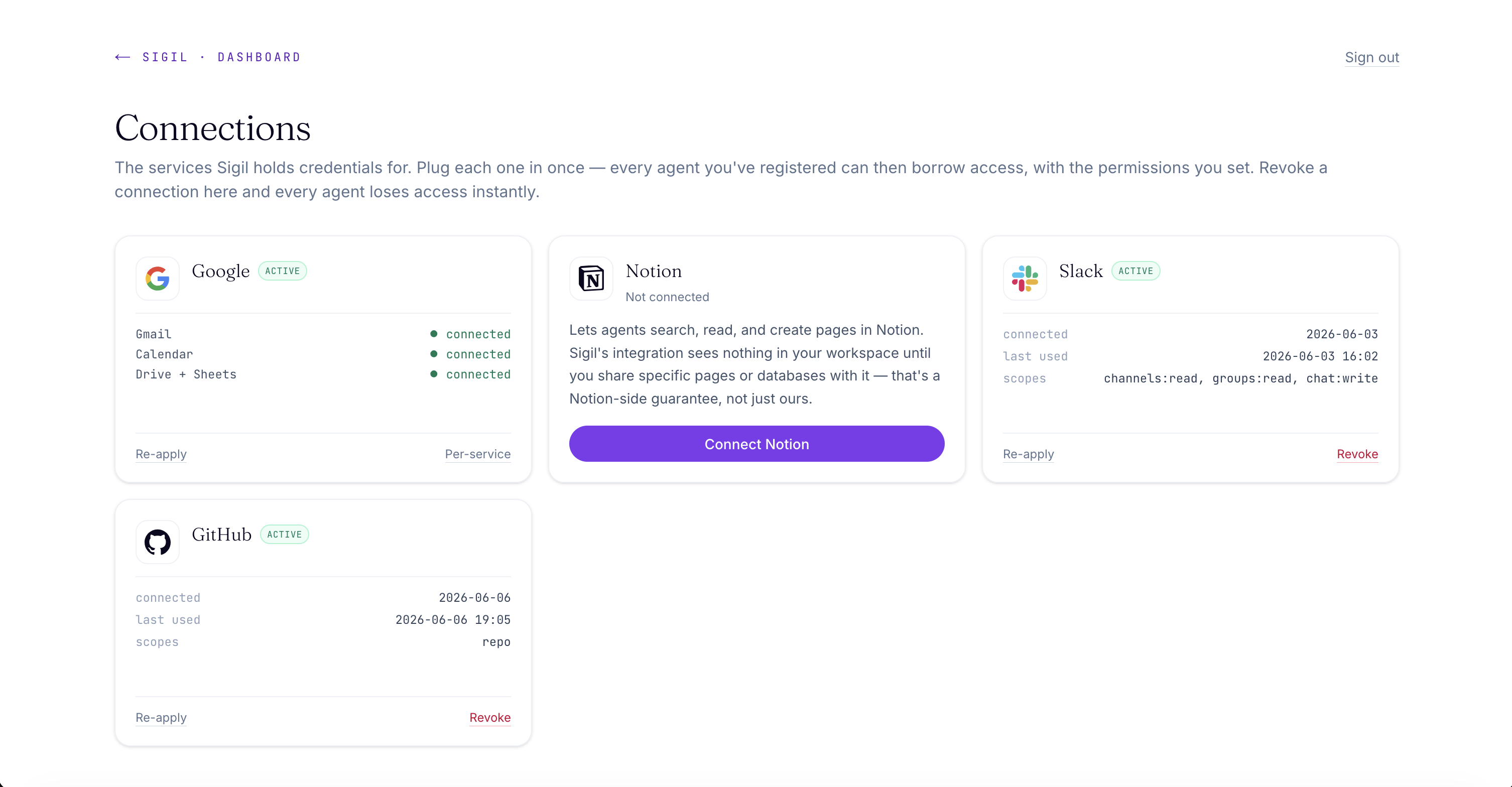This screenshot has width=1512, height=787.
Task: Click the GitHub card title
Action: 221,535
